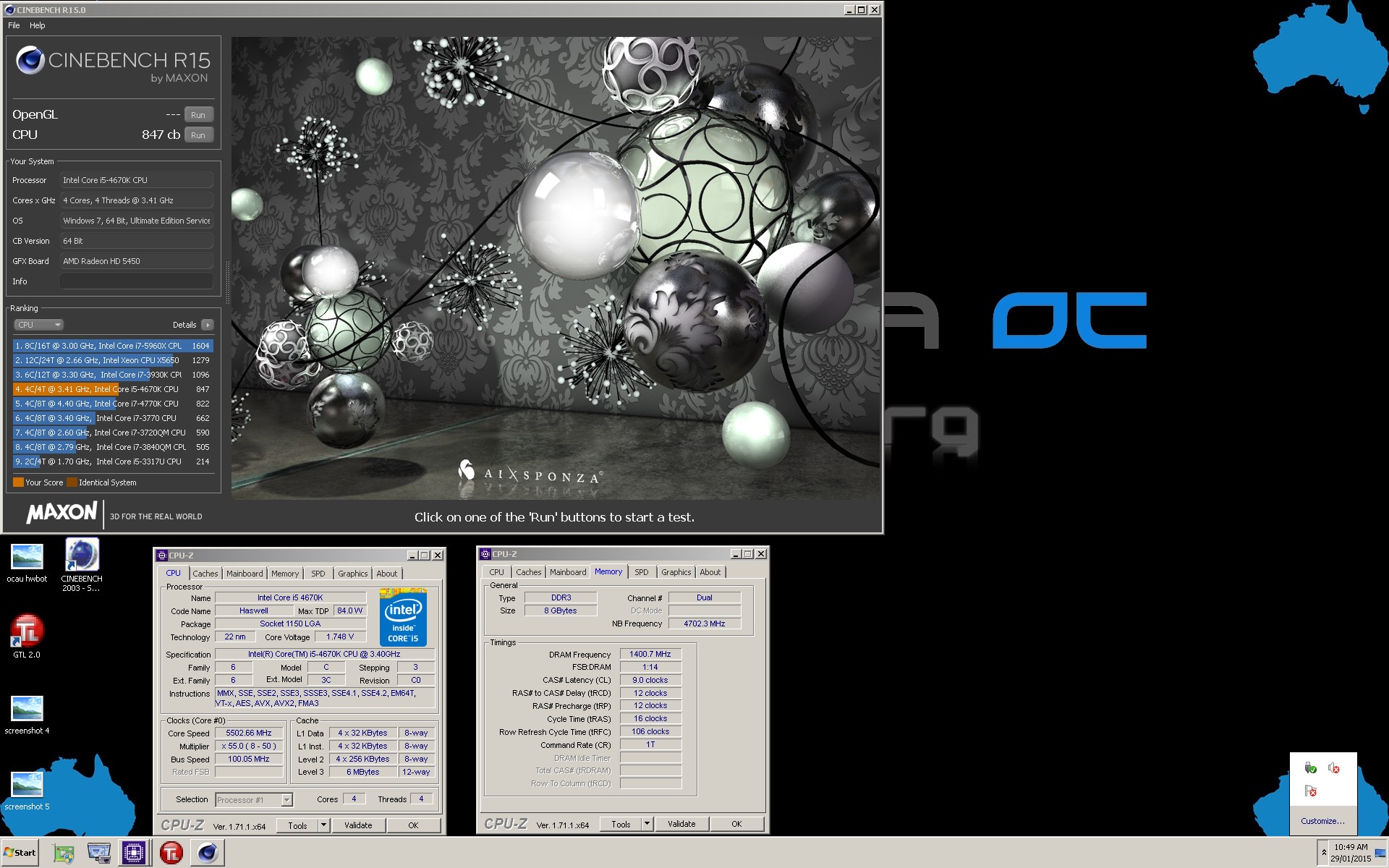
Task: Switch to Graphics tab in Memory CPU-Z window
Action: [x=676, y=572]
